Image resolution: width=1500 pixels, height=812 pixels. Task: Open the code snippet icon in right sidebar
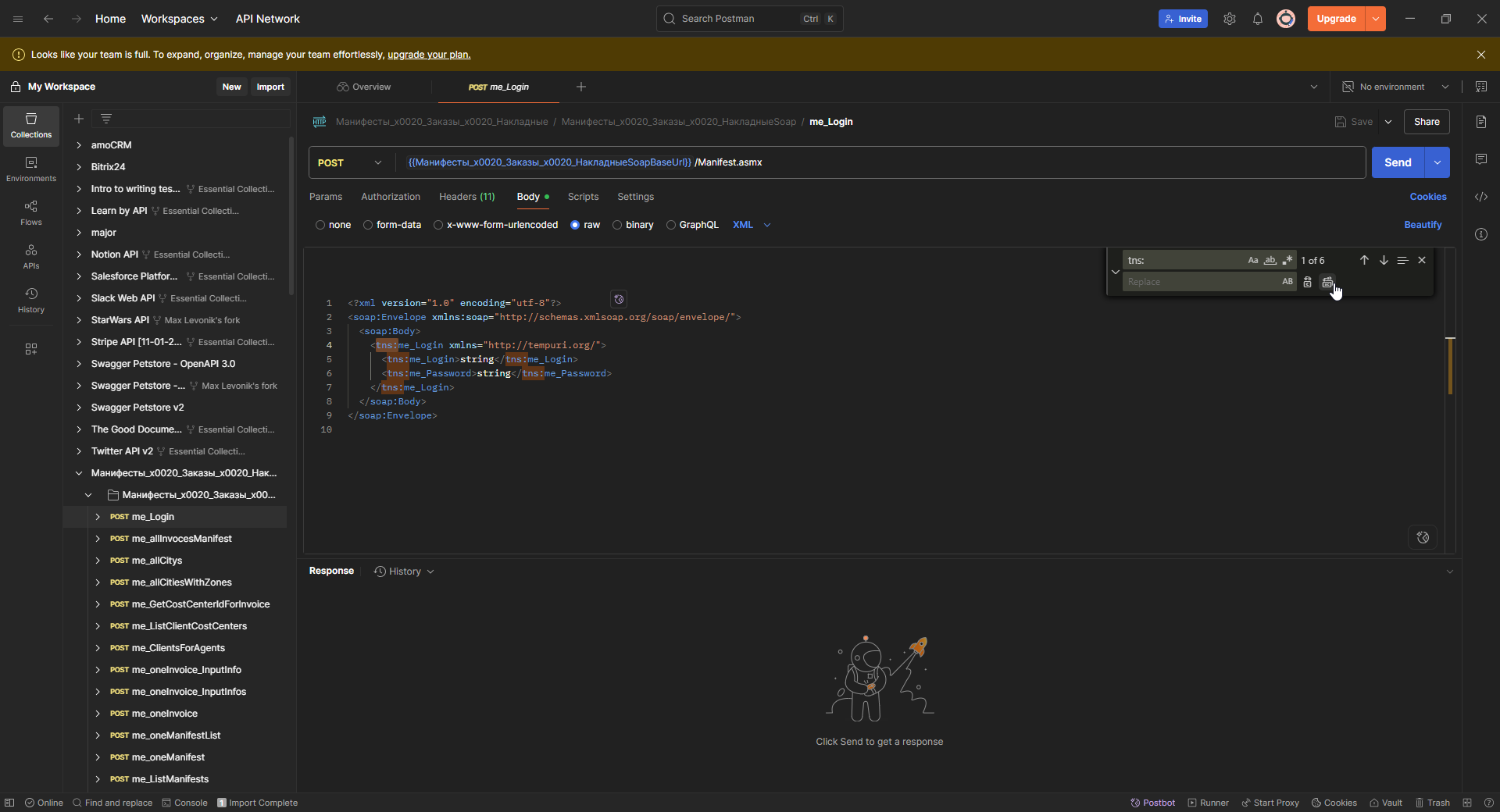pos(1481,197)
